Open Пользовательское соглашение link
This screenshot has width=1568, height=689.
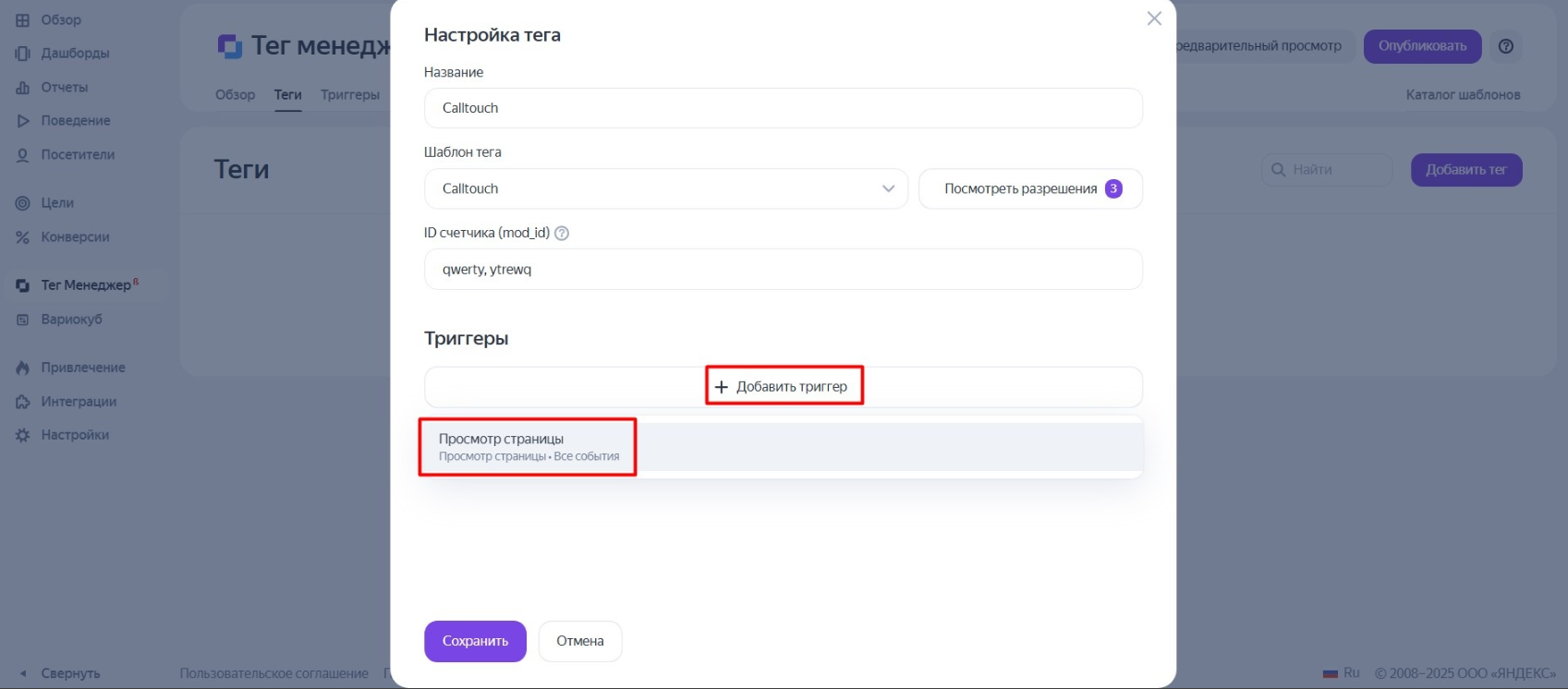(x=274, y=673)
